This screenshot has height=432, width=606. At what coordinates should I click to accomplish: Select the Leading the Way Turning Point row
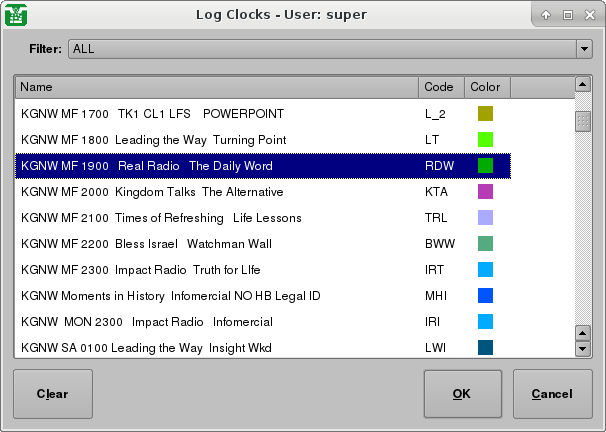pyautogui.click(x=153, y=140)
